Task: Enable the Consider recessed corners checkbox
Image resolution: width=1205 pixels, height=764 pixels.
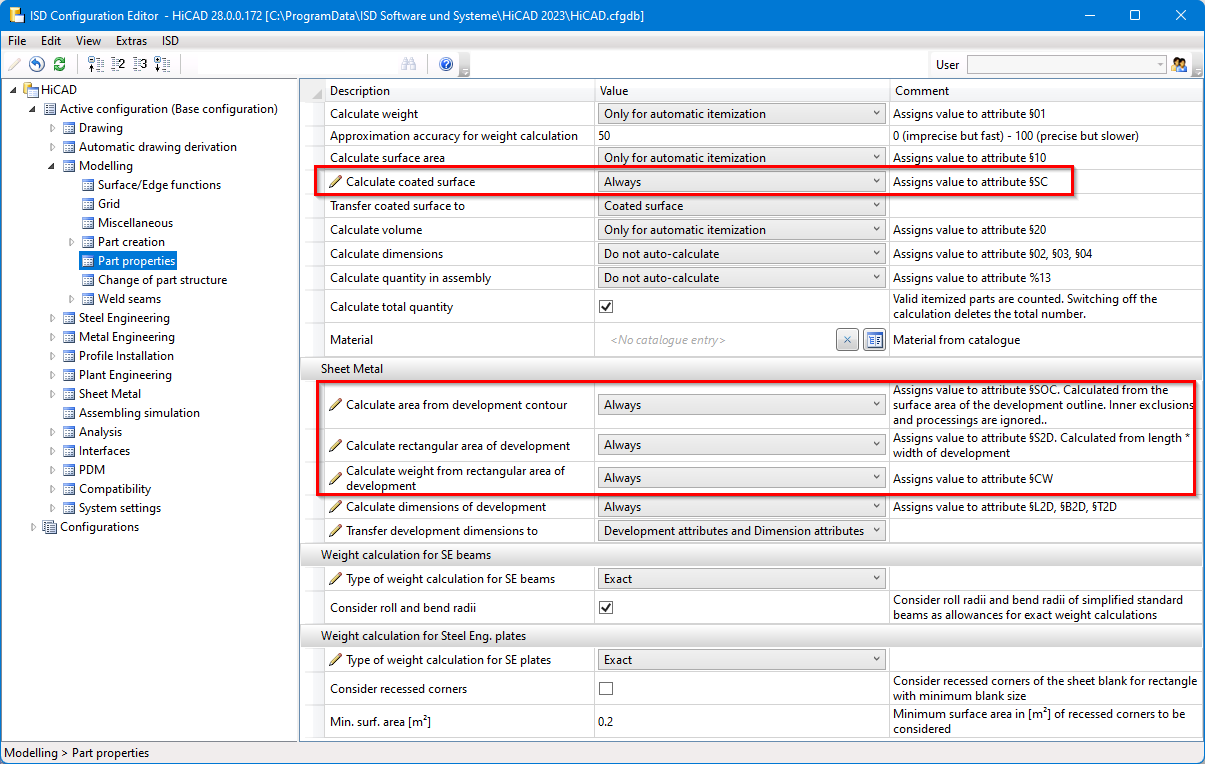Action: (x=606, y=689)
